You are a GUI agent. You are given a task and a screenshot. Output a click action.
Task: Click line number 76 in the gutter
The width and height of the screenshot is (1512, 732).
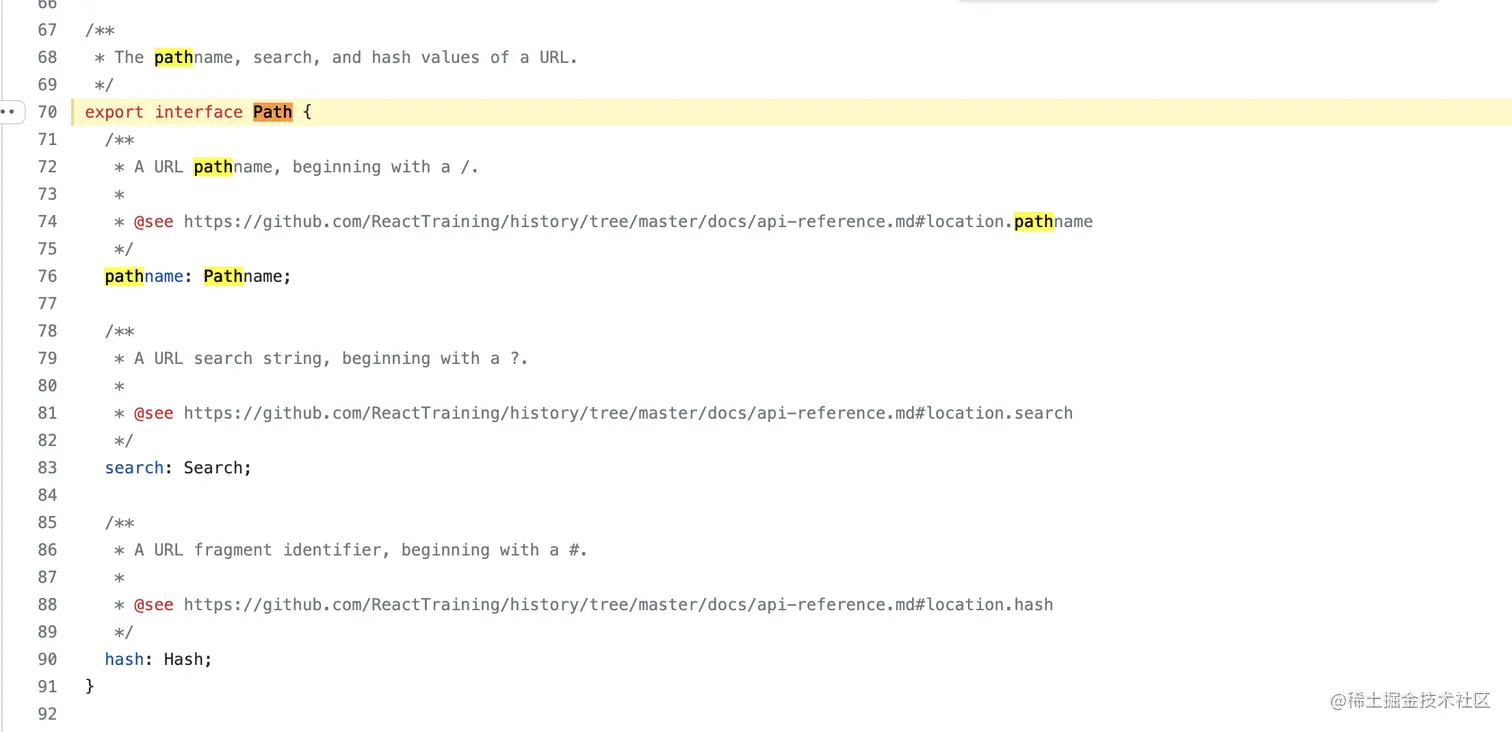pos(47,276)
